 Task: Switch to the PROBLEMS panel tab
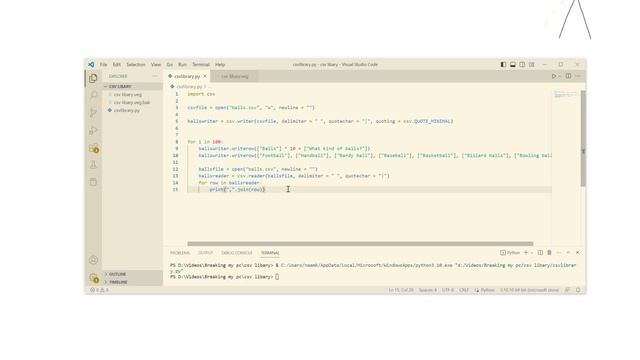pyautogui.click(x=180, y=253)
